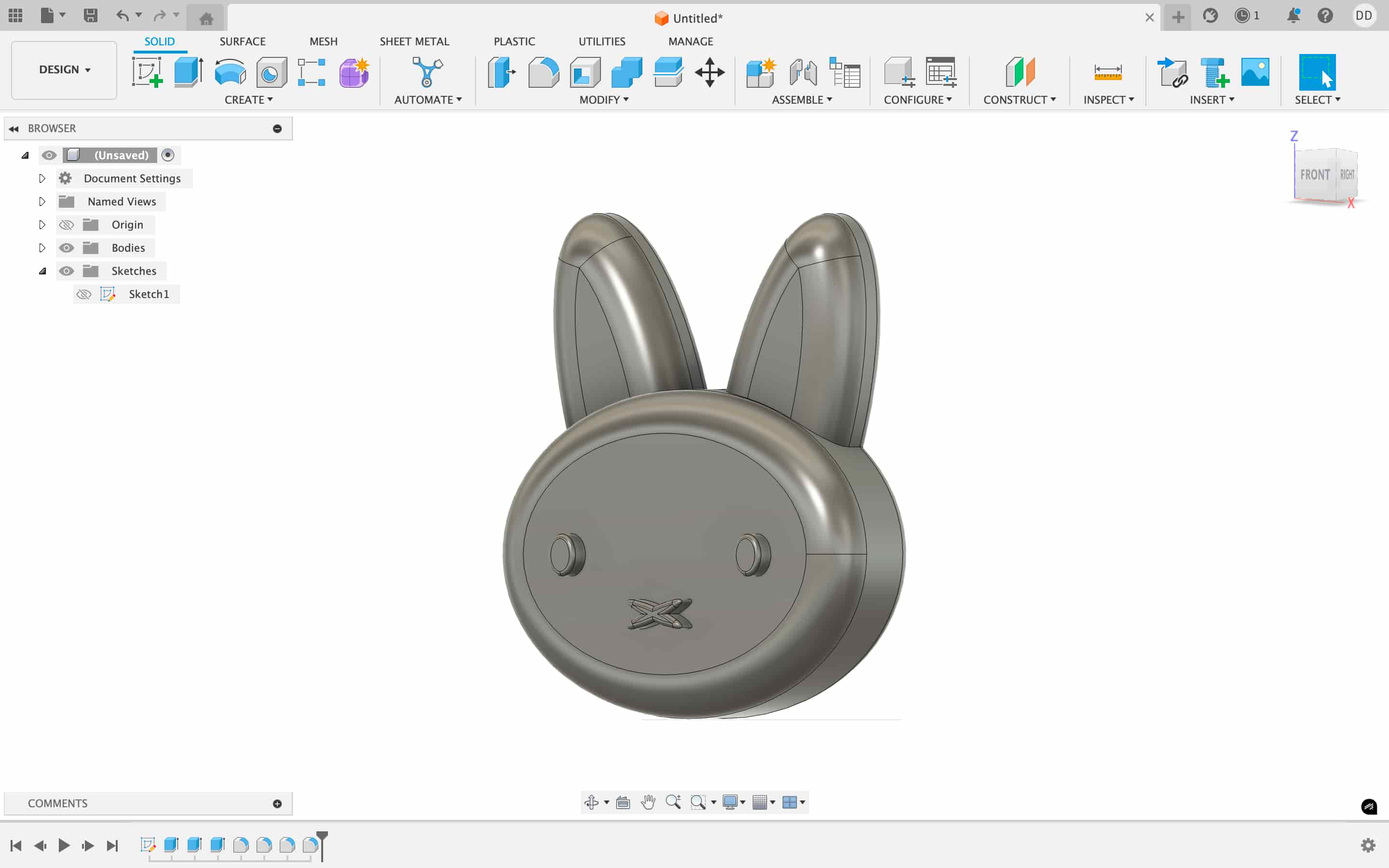Screen dimensions: 1389x868
Task: Switch to the SHEET METAL tab
Action: [414, 41]
